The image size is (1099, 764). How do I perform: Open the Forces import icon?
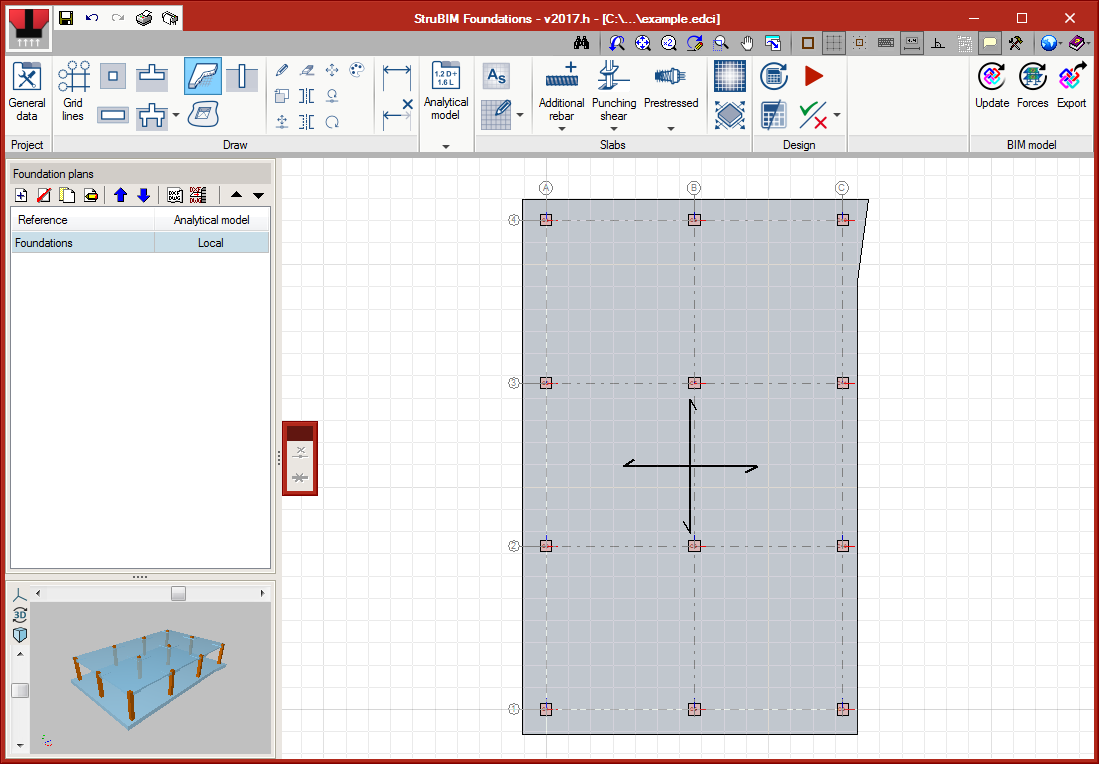(1032, 85)
